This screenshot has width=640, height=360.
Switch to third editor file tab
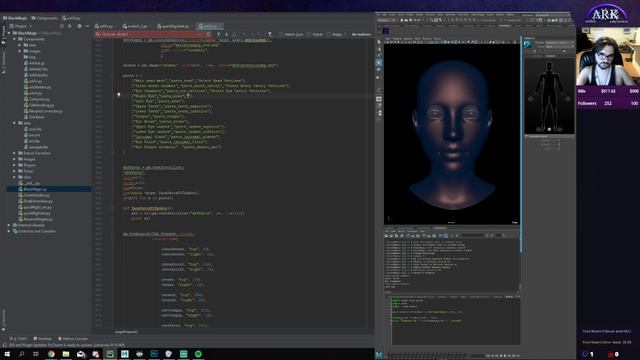point(174,26)
